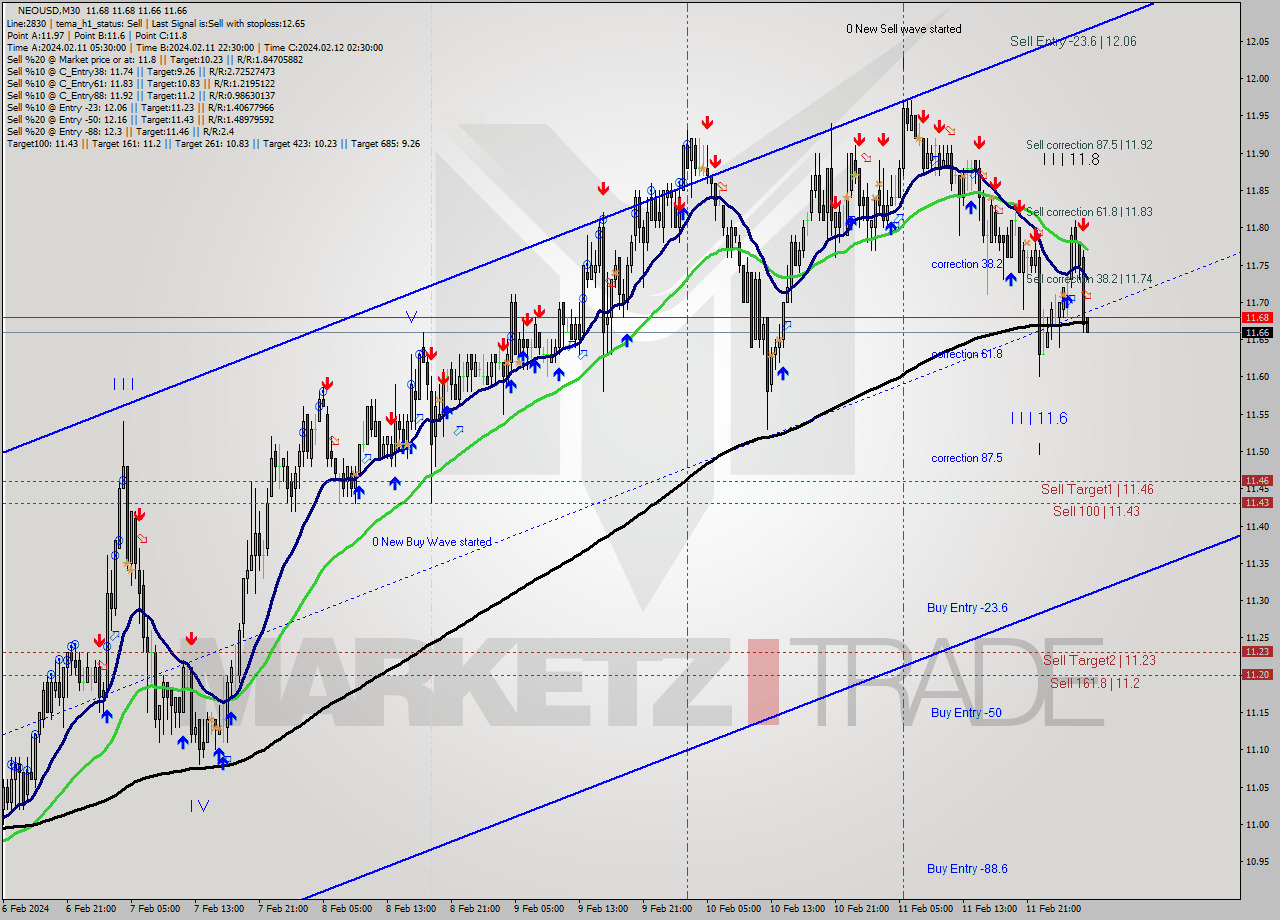Click the 'Sell %10 @ Entry -23: 12.06' line

140,107
